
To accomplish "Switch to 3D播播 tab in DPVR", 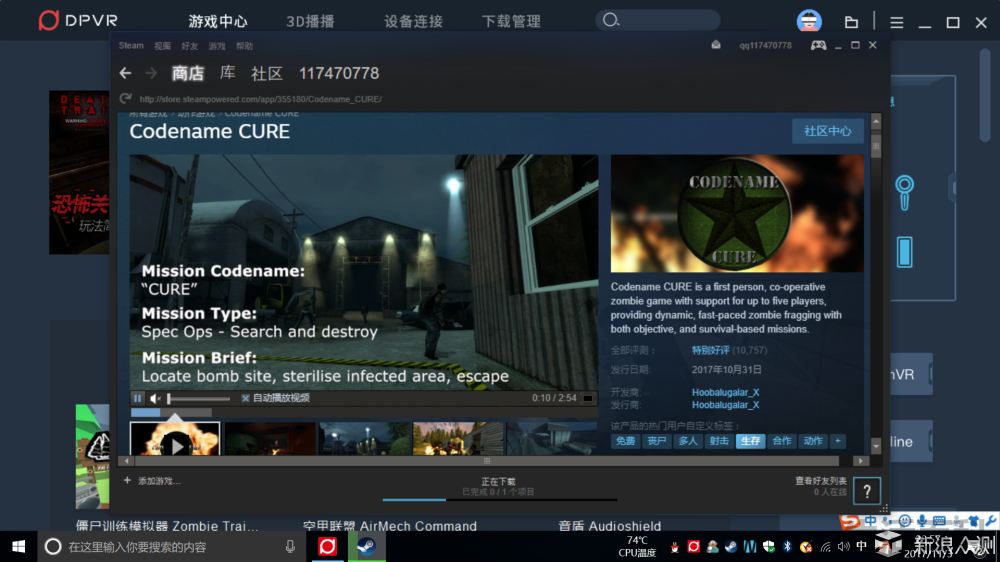I will [310, 21].
